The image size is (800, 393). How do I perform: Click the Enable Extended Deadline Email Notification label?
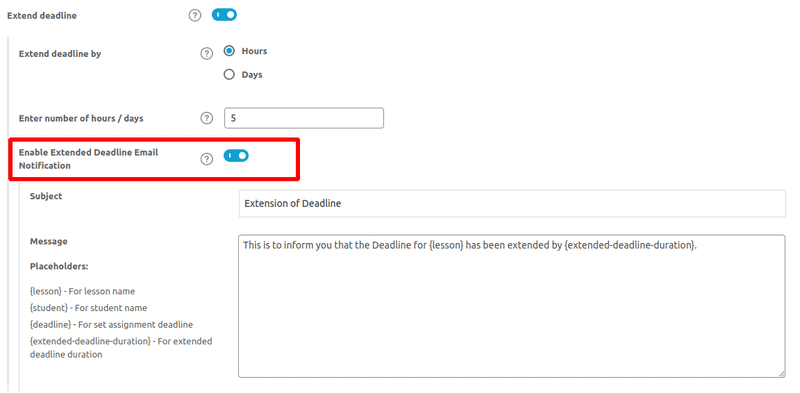[89, 159]
